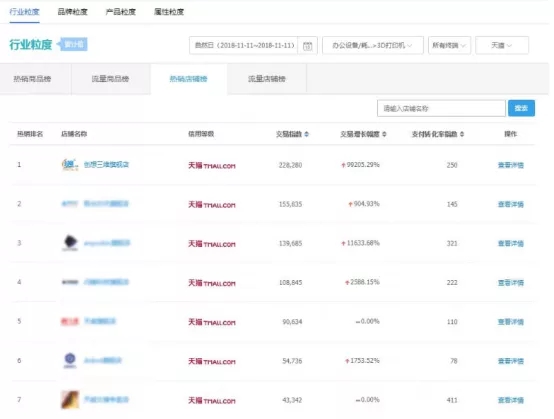Screen dimensions: 554x419
Task: Open rank 6 store name link
Action: click(103, 360)
